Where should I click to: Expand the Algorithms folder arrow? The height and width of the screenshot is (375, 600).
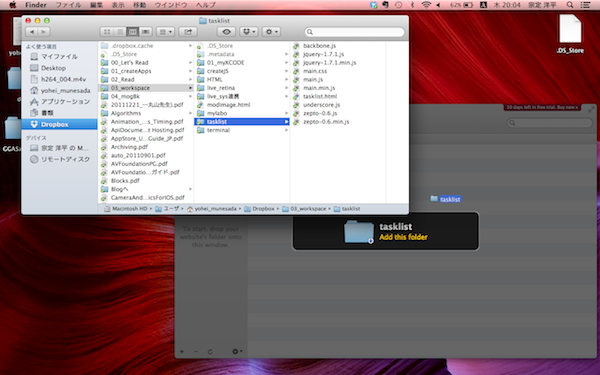coord(190,113)
